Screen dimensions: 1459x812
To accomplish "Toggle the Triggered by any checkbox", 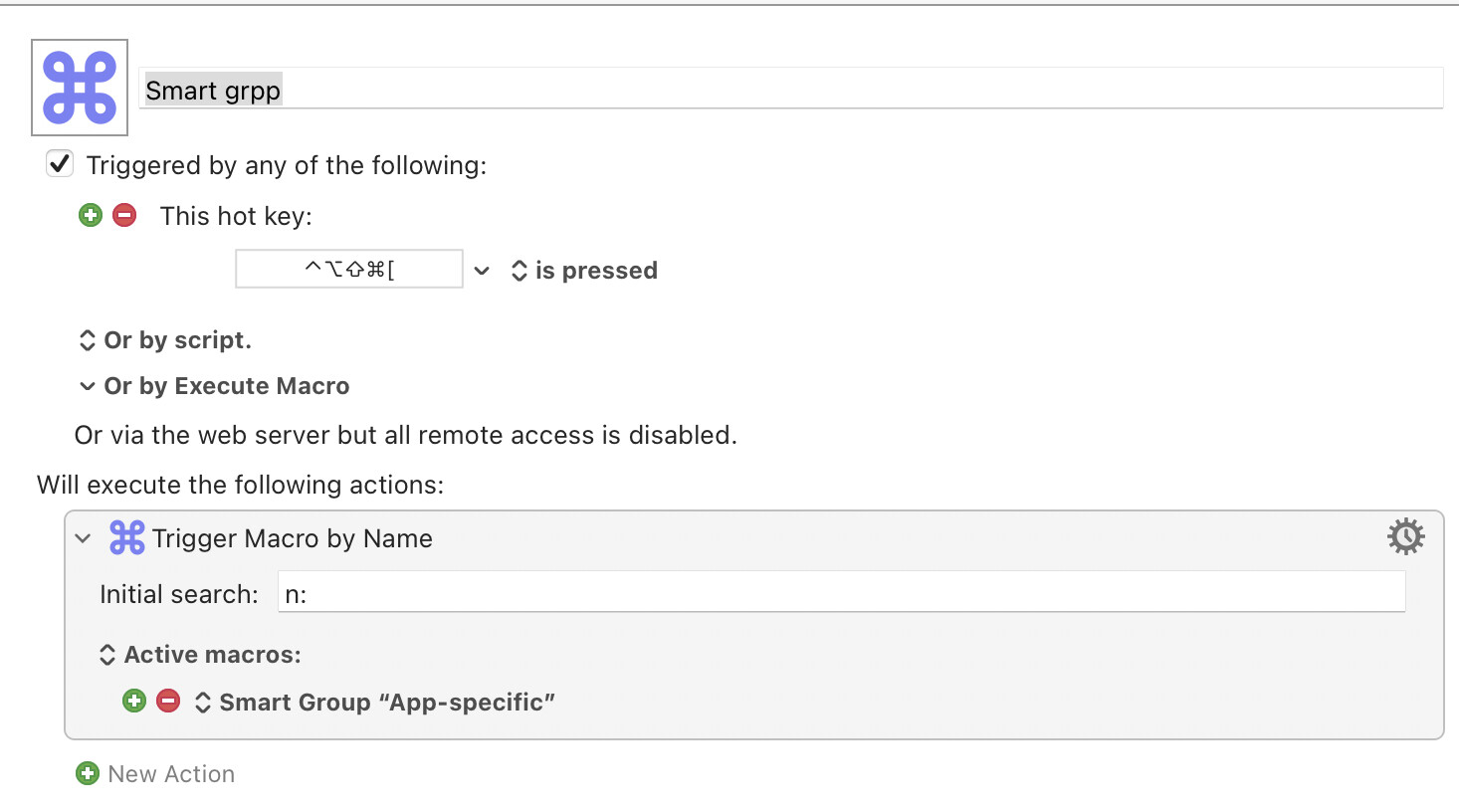I will click(60, 163).
